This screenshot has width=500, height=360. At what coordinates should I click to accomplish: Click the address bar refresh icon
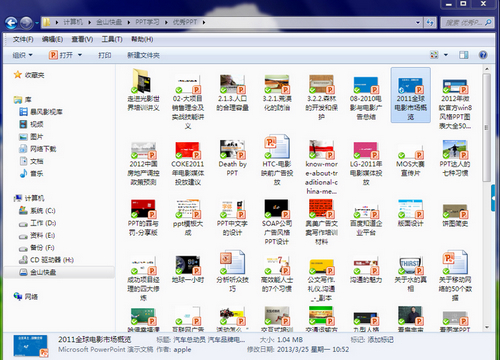click(x=430, y=23)
